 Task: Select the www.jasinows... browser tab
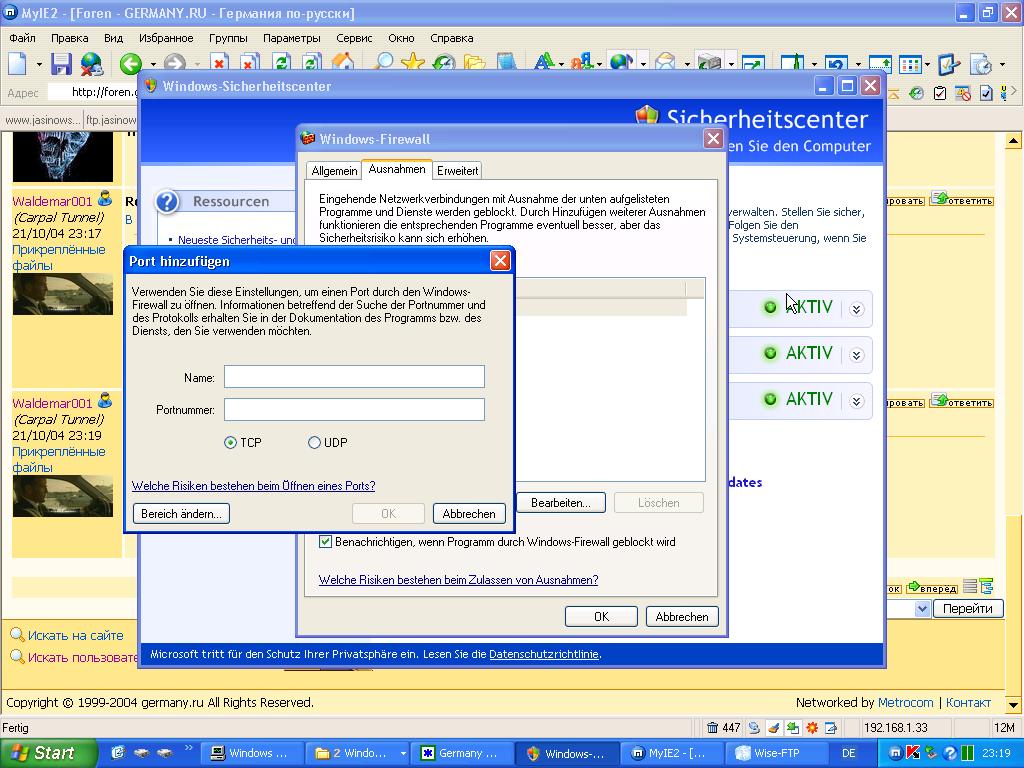point(42,120)
